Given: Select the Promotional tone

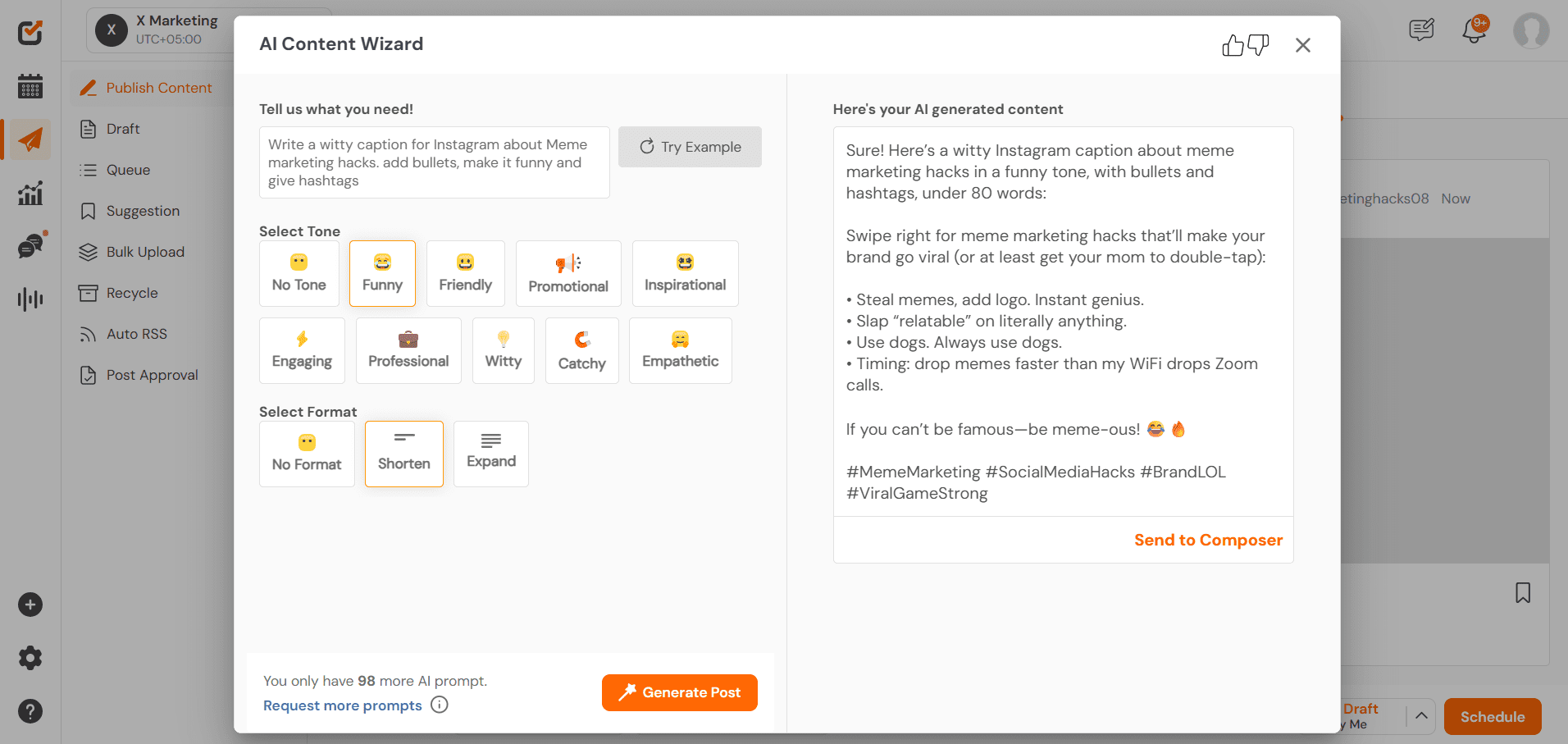Looking at the screenshot, I should 568,273.
